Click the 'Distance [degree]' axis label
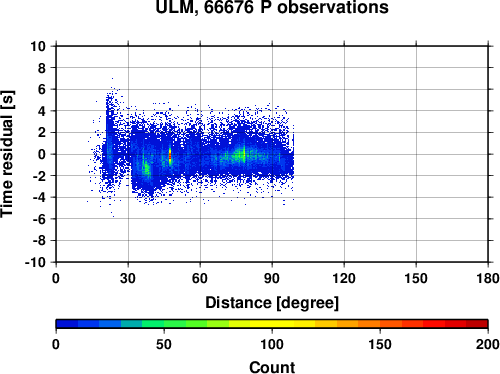500x374 pixels. coord(272,303)
